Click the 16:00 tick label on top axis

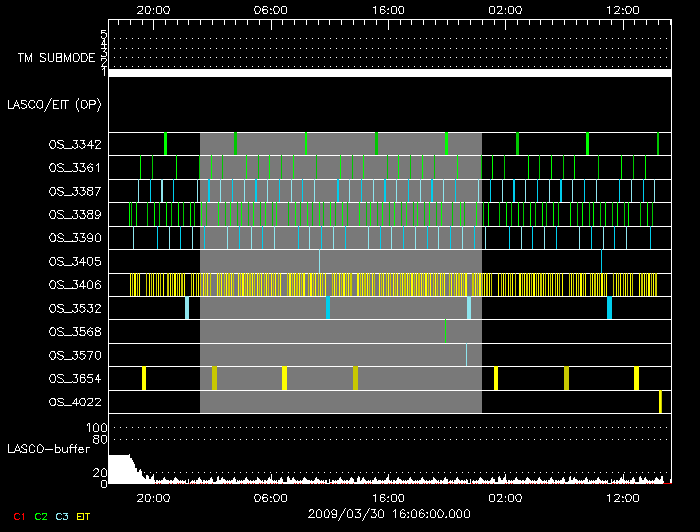click(388, 9)
